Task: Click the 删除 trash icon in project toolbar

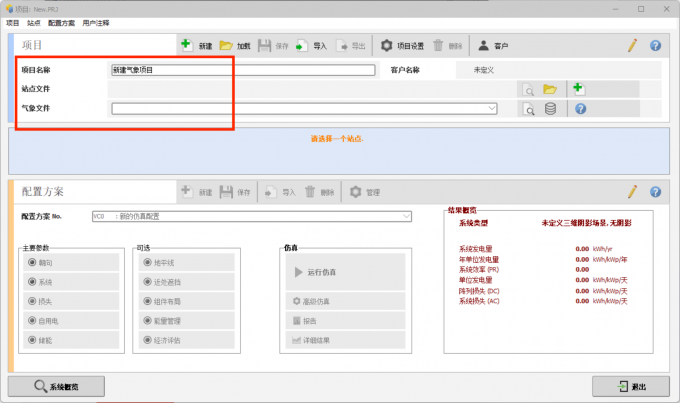Action: point(438,45)
